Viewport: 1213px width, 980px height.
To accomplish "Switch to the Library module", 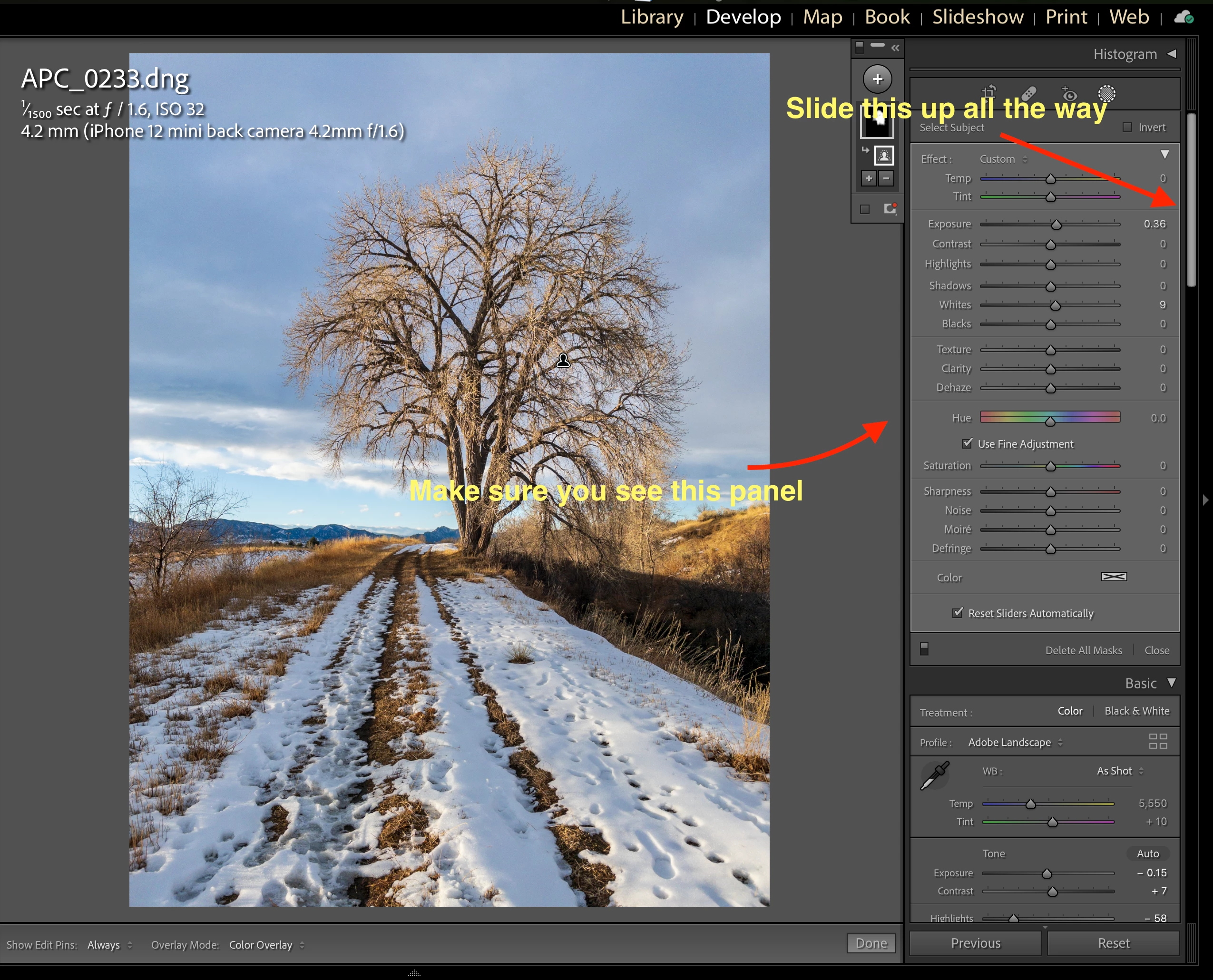I will coord(652,17).
